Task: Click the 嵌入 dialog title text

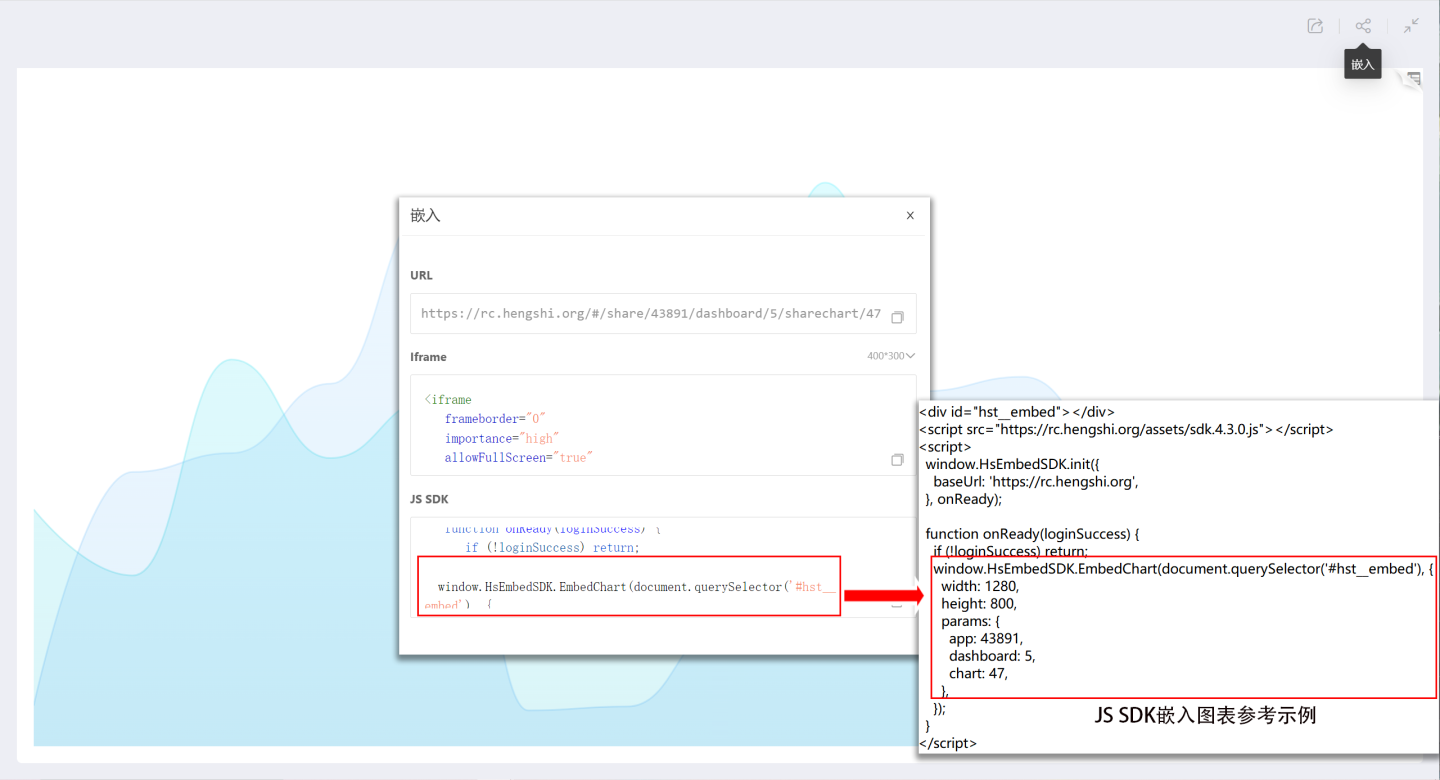Action: click(425, 215)
